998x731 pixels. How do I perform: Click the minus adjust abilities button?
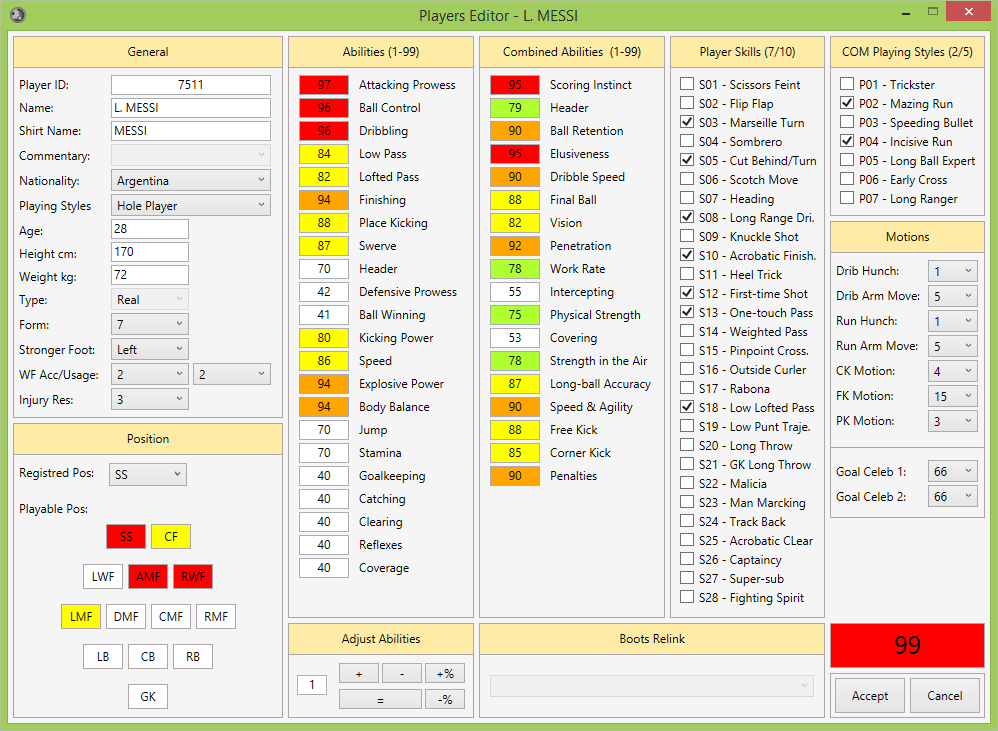402,673
